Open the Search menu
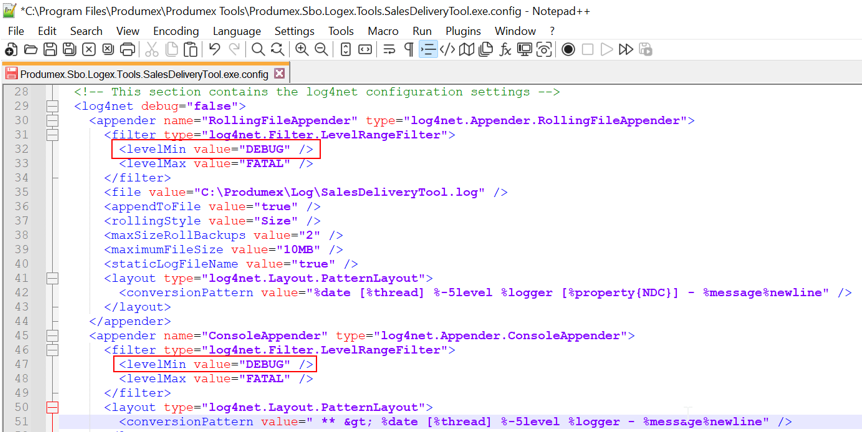The height and width of the screenshot is (432, 867). coord(86,31)
